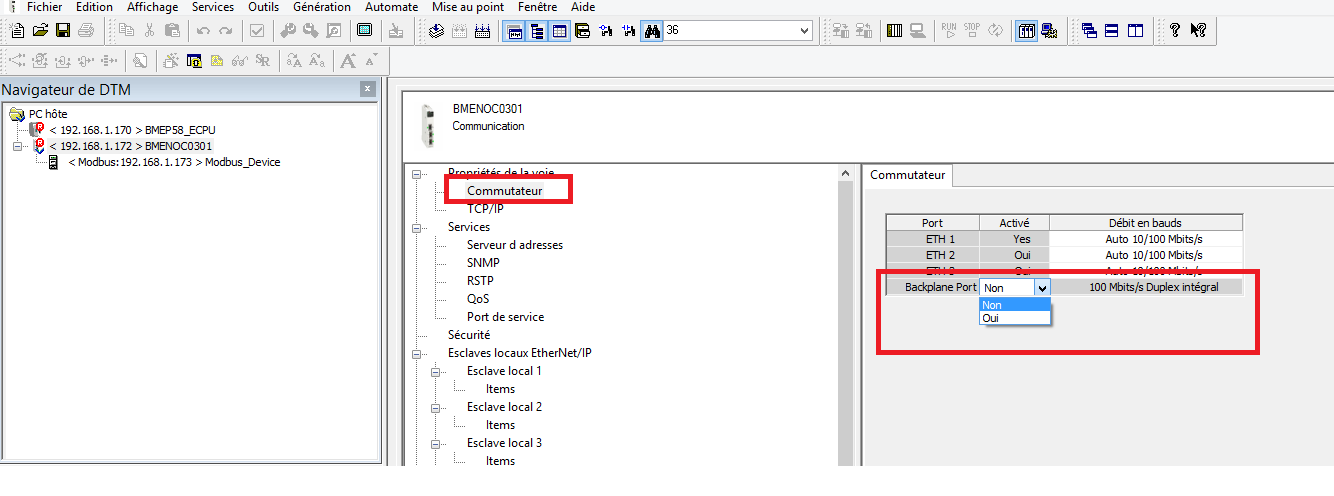Click the What's This help pointer icon
Viewport: 1334px width, 496px height.
[x=1197, y=31]
